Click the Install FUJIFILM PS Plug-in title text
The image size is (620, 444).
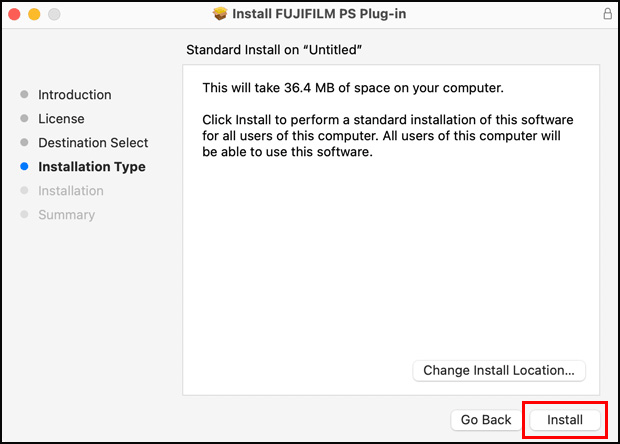[320, 15]
